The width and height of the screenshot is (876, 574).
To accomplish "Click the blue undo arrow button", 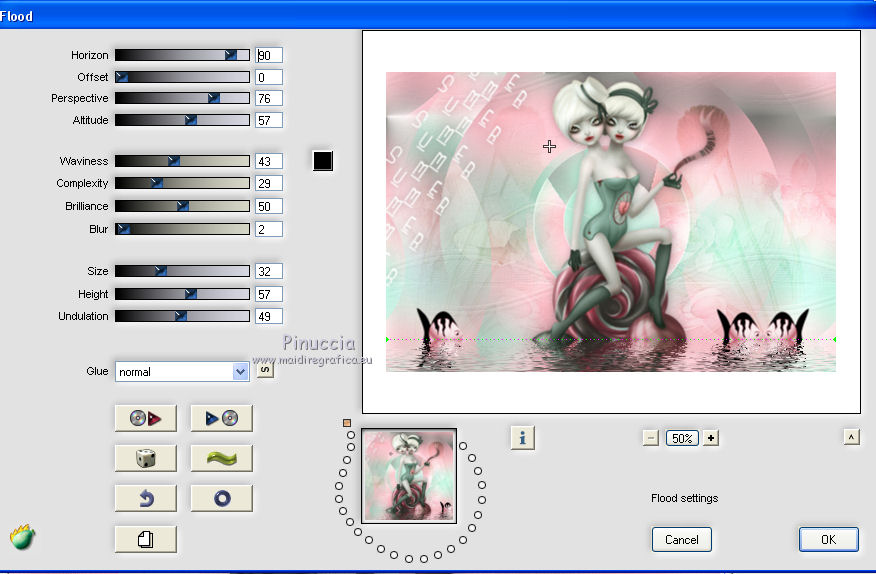I will click(x=146, y=498).
